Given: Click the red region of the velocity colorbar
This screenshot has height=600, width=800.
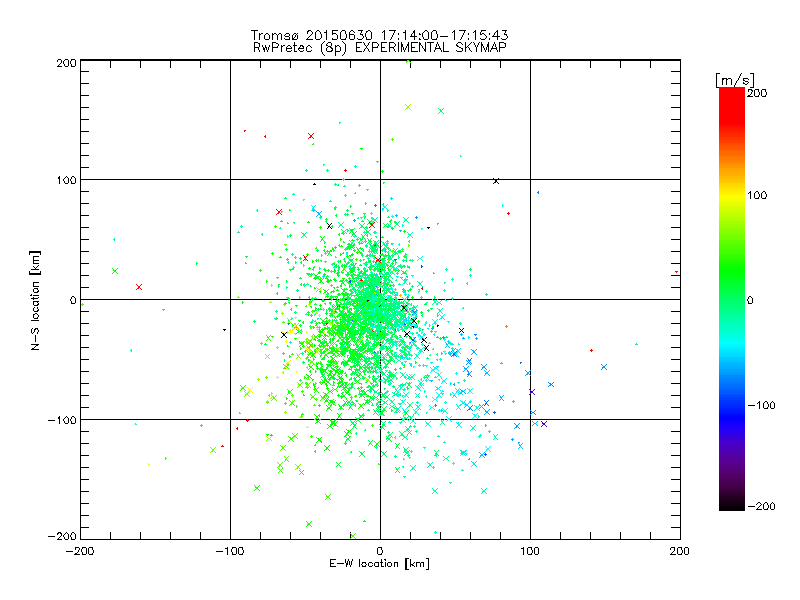Looking at the screenshot, I should point(732,107).
